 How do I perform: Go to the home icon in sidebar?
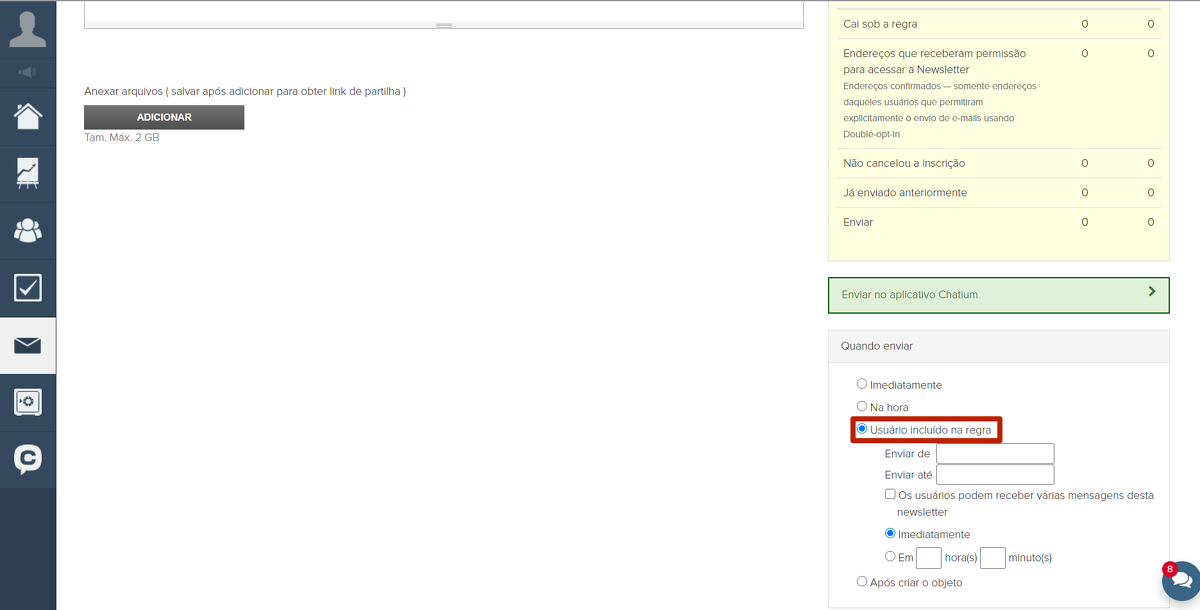point(28,115)
